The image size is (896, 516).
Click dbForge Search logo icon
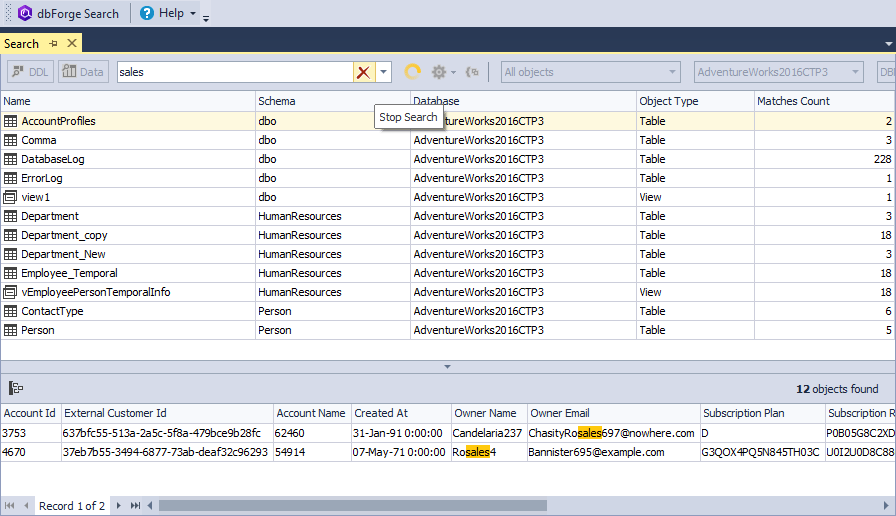point(25,13)
